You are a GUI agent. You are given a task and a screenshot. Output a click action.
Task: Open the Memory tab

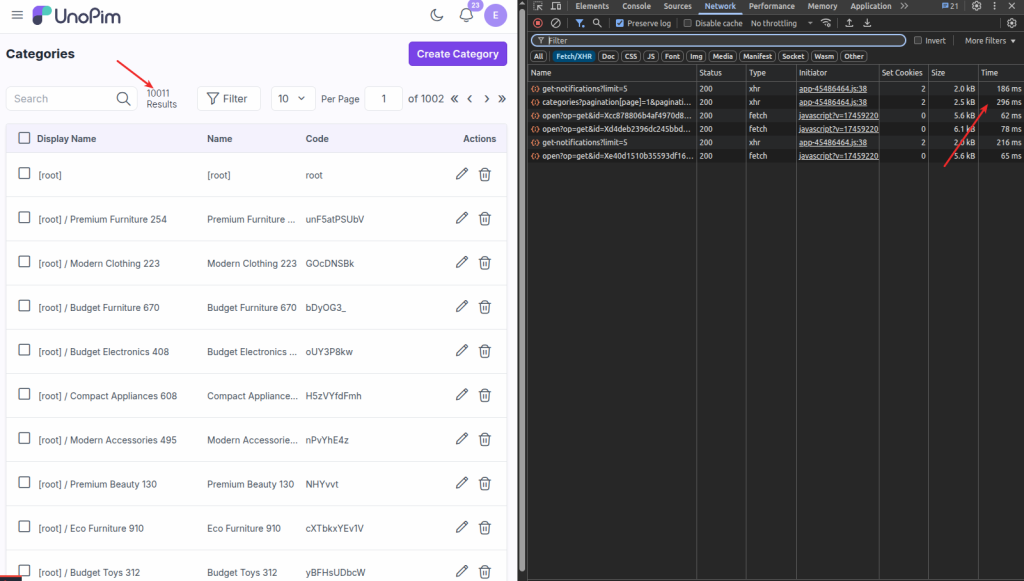[822, 6]
